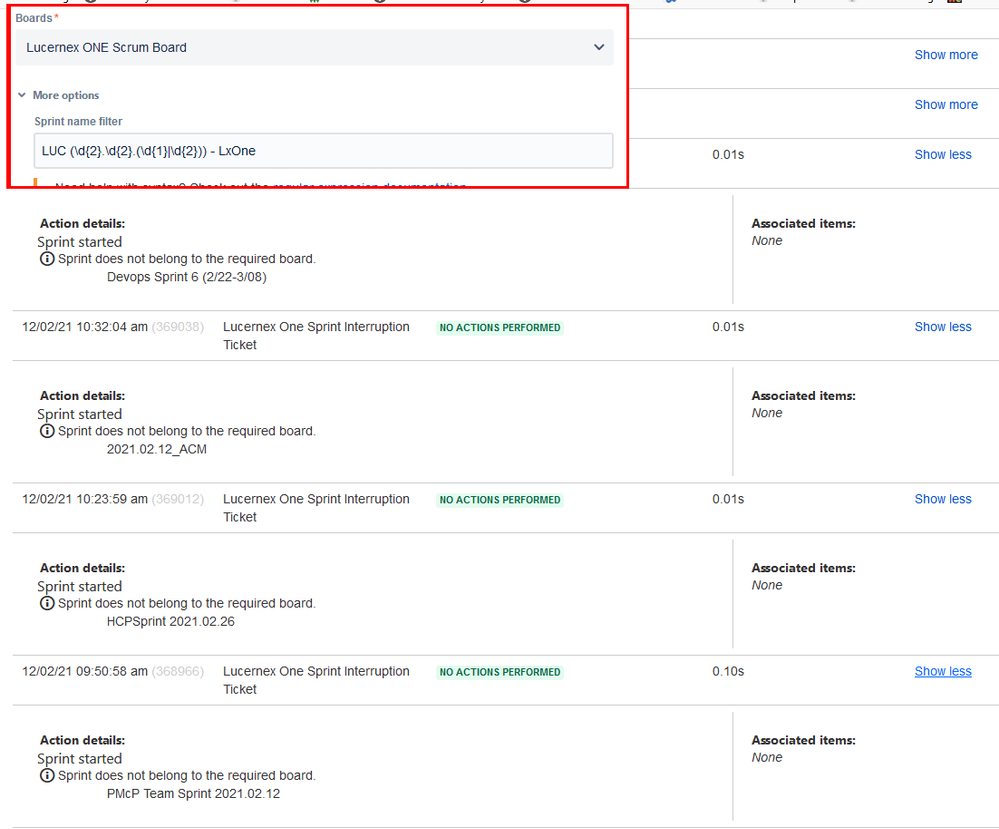The width and height of the screenshot is (999, 829).
Task: Click Show less for the 10:23:59 am entry
Action: coord(943,499)
